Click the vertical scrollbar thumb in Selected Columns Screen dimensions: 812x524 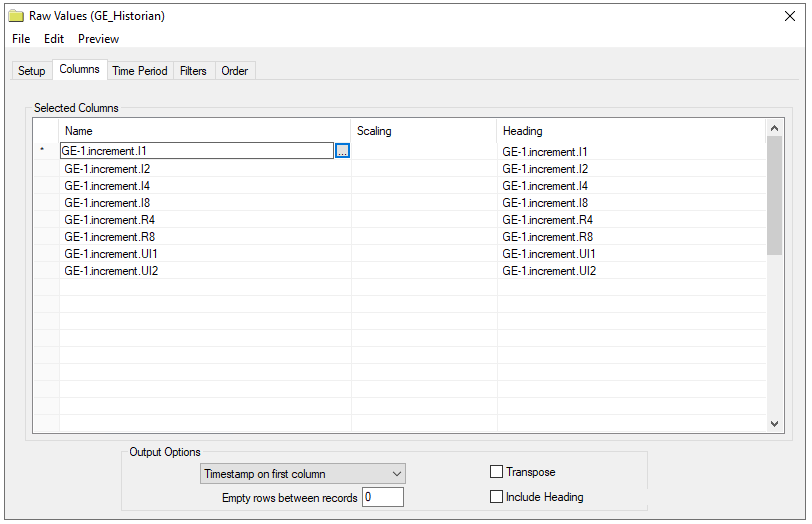[774, 196]
